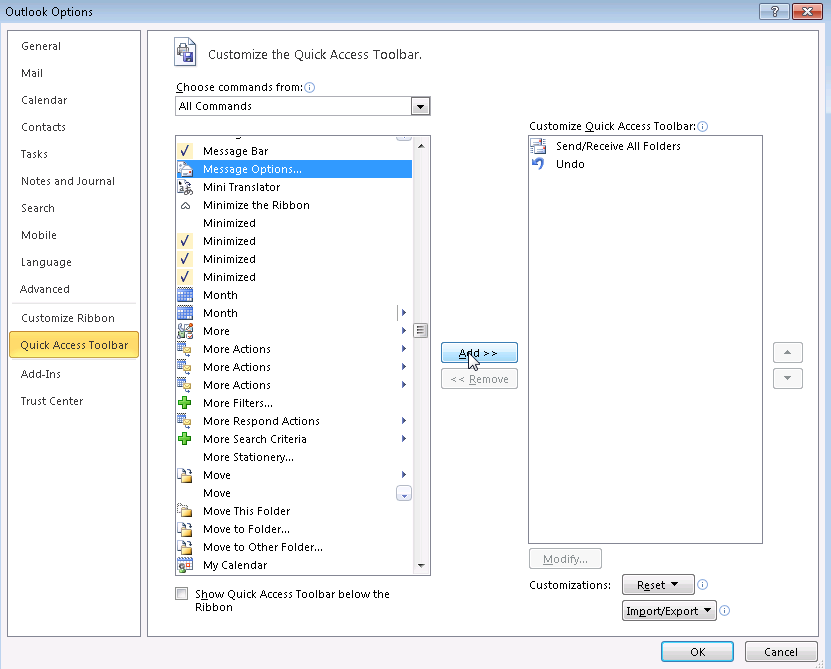Click the info icon next to Import/Export

pos(724,611)
